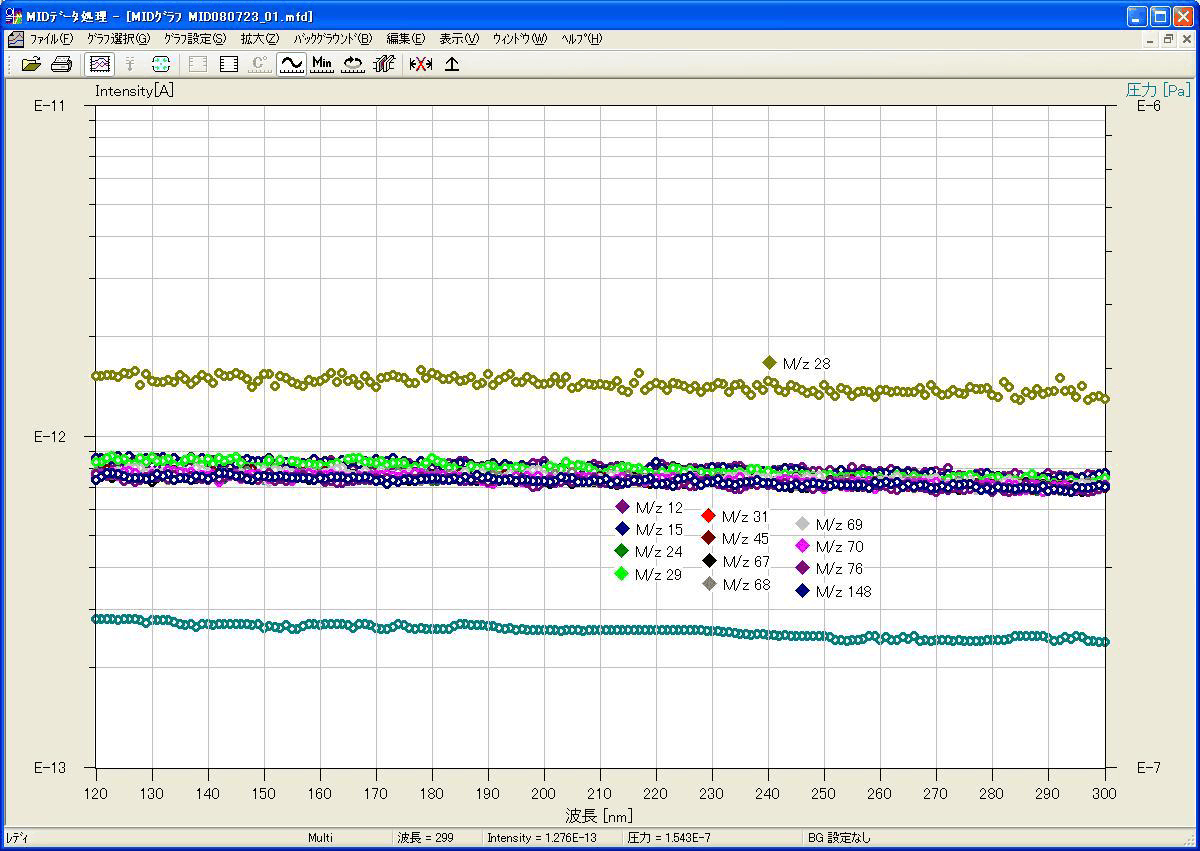
Task: Click the print icon in toolbar
Action: tap(61, 64)
